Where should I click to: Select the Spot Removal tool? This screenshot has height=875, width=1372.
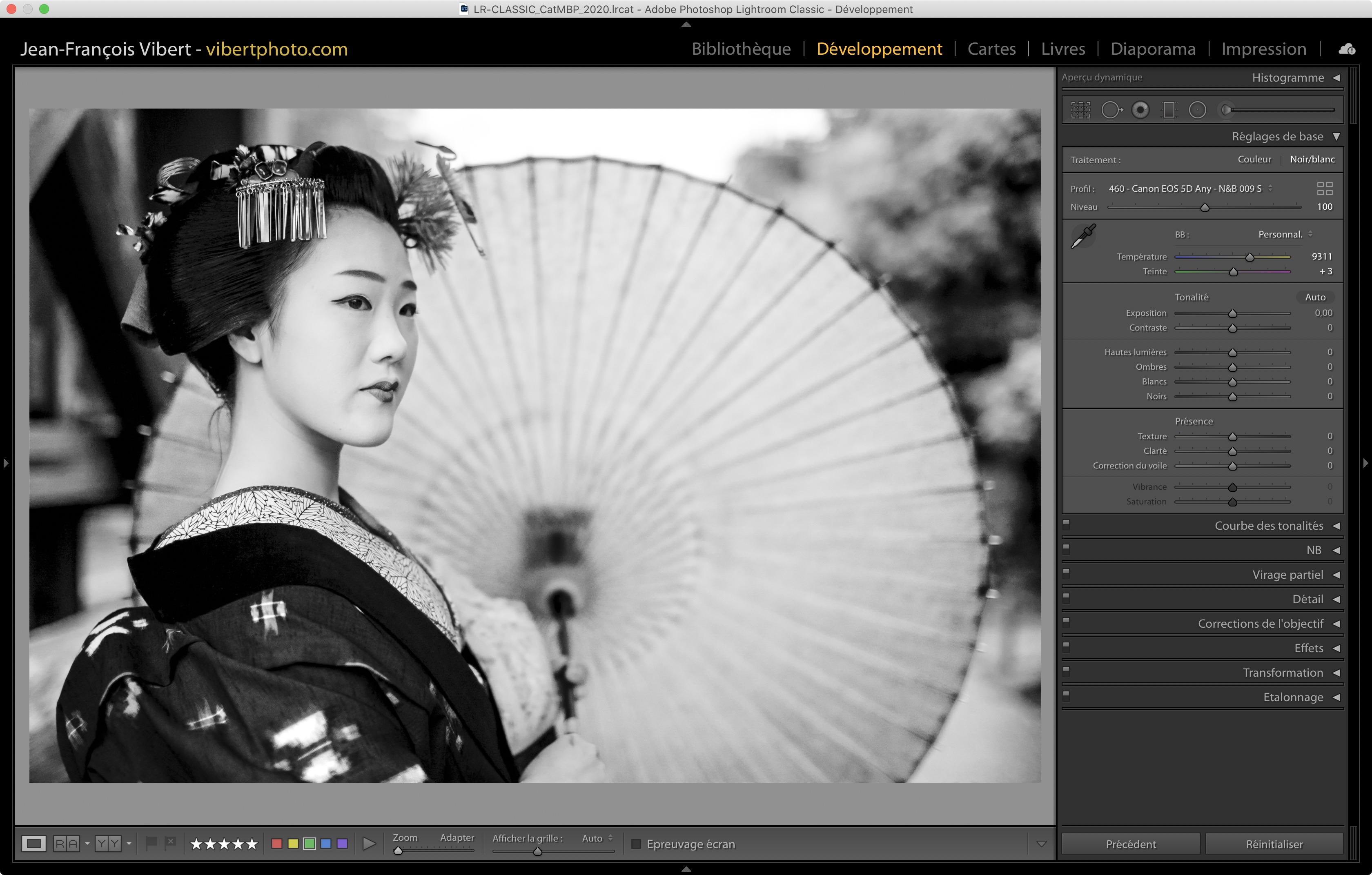1111,110
